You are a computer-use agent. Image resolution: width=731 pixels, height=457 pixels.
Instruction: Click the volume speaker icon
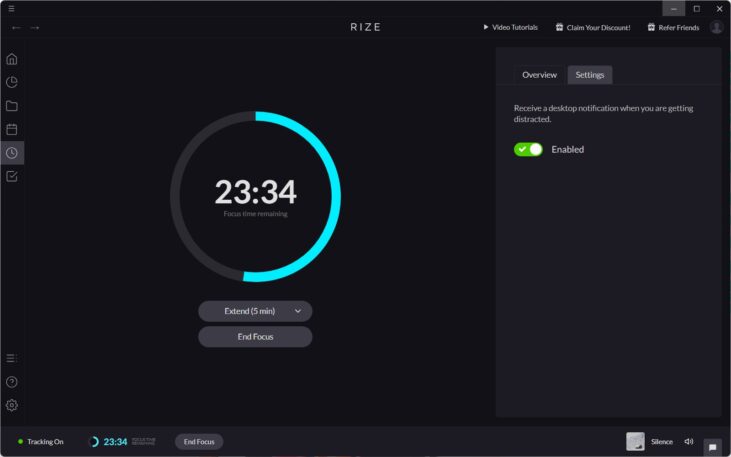688,441
